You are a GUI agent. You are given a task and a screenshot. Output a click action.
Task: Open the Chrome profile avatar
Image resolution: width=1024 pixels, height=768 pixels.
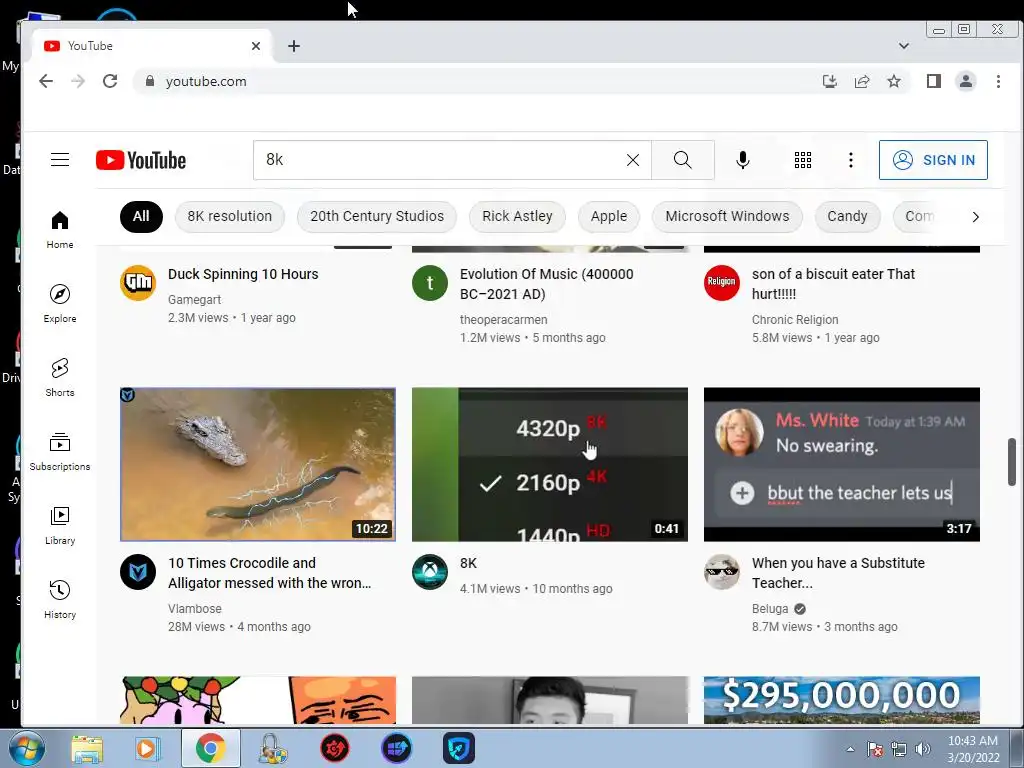tap(965, 81)
